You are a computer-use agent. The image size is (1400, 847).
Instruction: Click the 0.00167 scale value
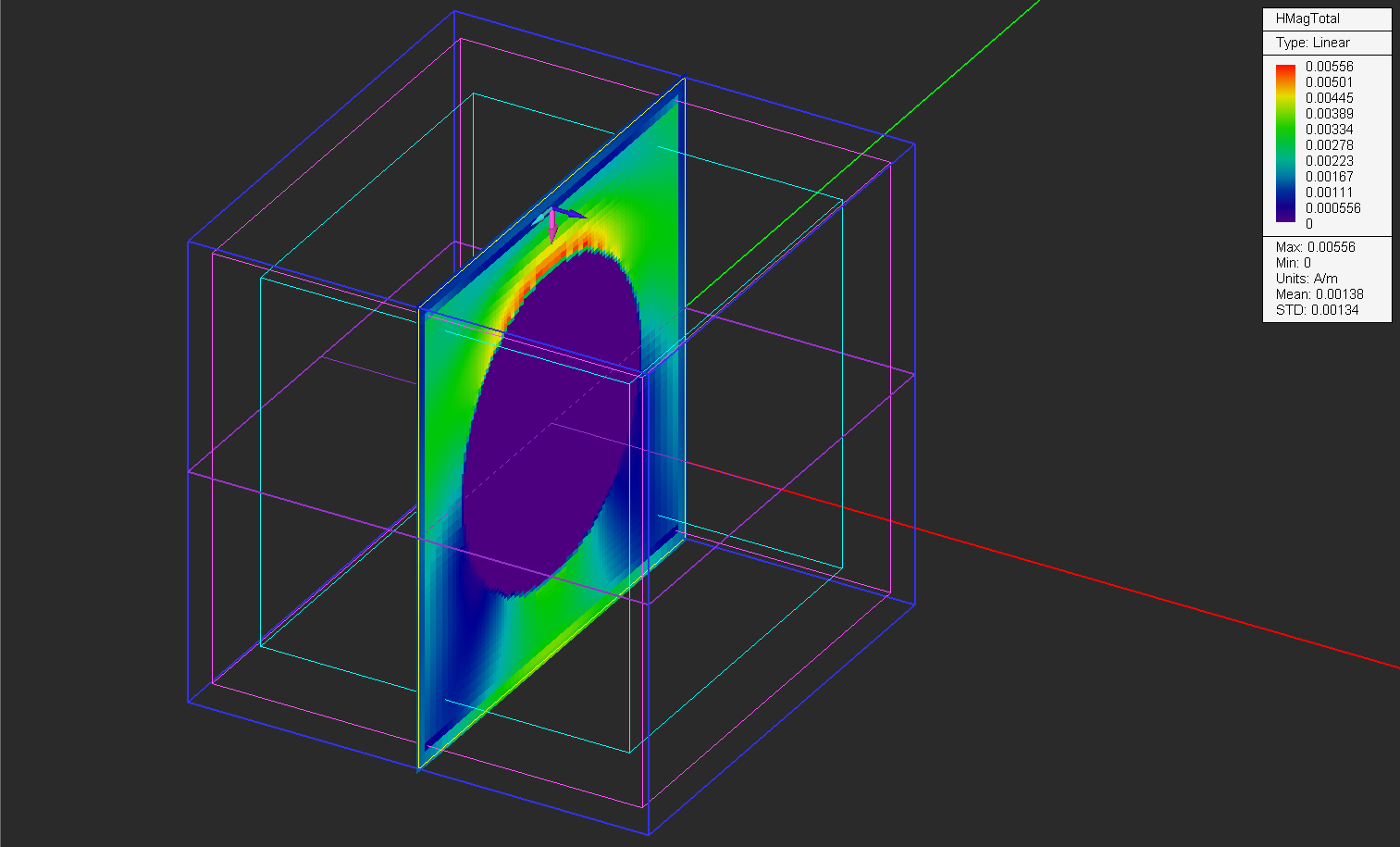point(1329,177)
